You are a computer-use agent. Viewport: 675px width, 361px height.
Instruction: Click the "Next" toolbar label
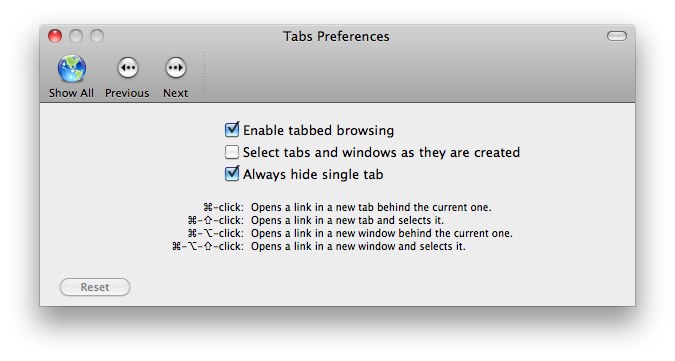pyautogui.click(x=176, y=93)
